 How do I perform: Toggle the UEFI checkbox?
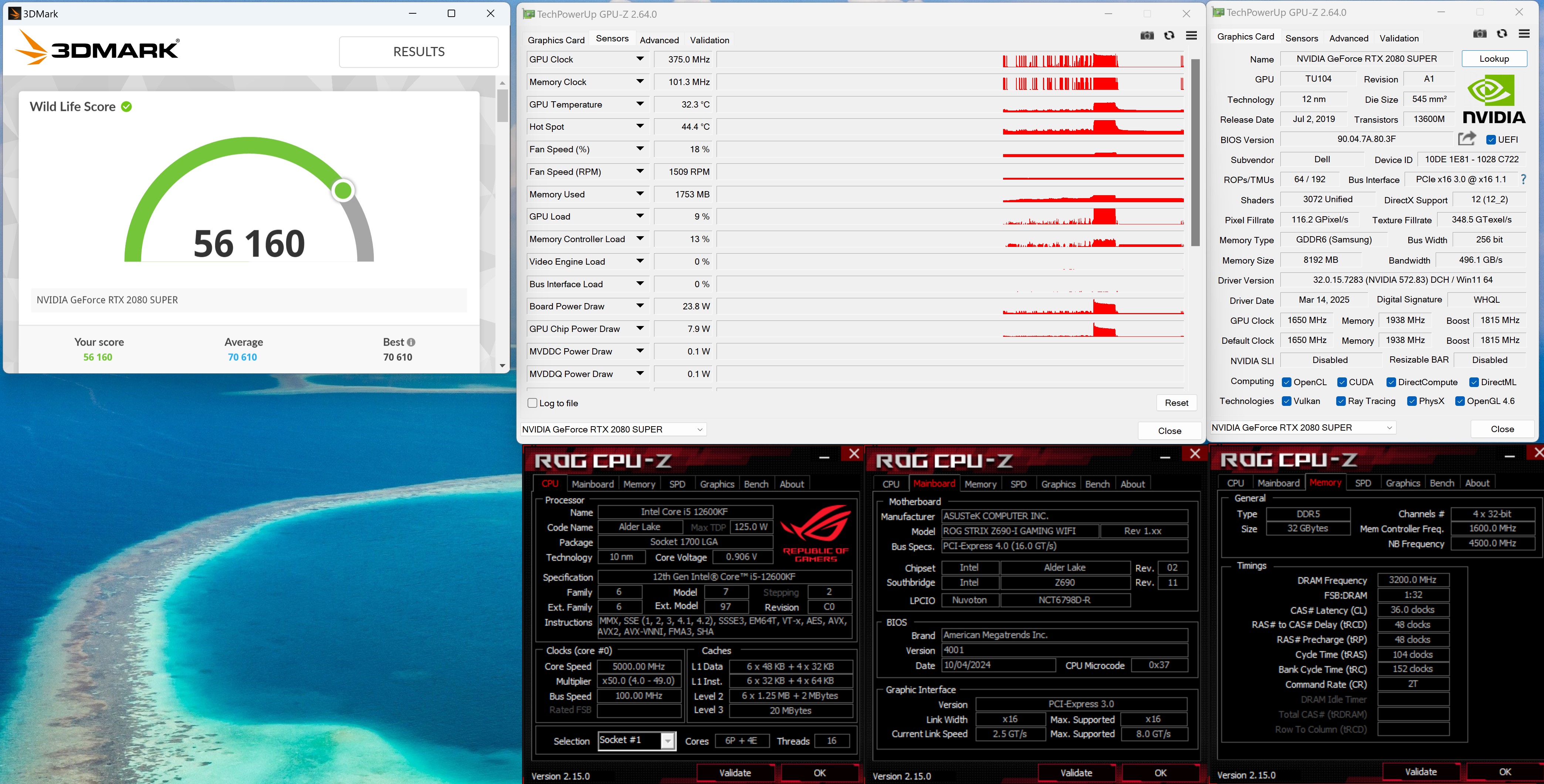pos(1491,140)
